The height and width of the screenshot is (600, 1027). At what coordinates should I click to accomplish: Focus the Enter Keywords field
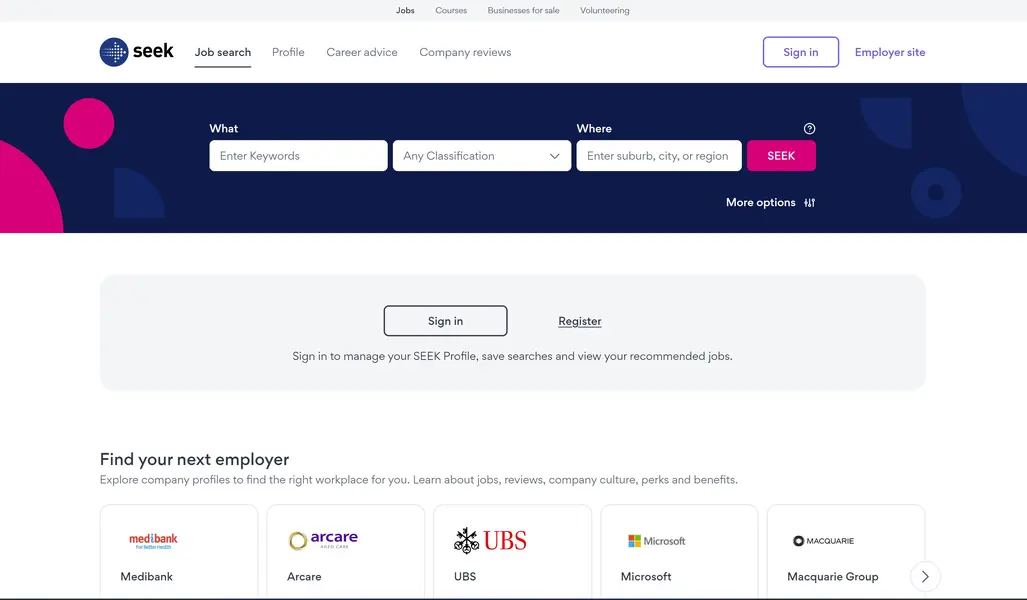click(299, 156)
